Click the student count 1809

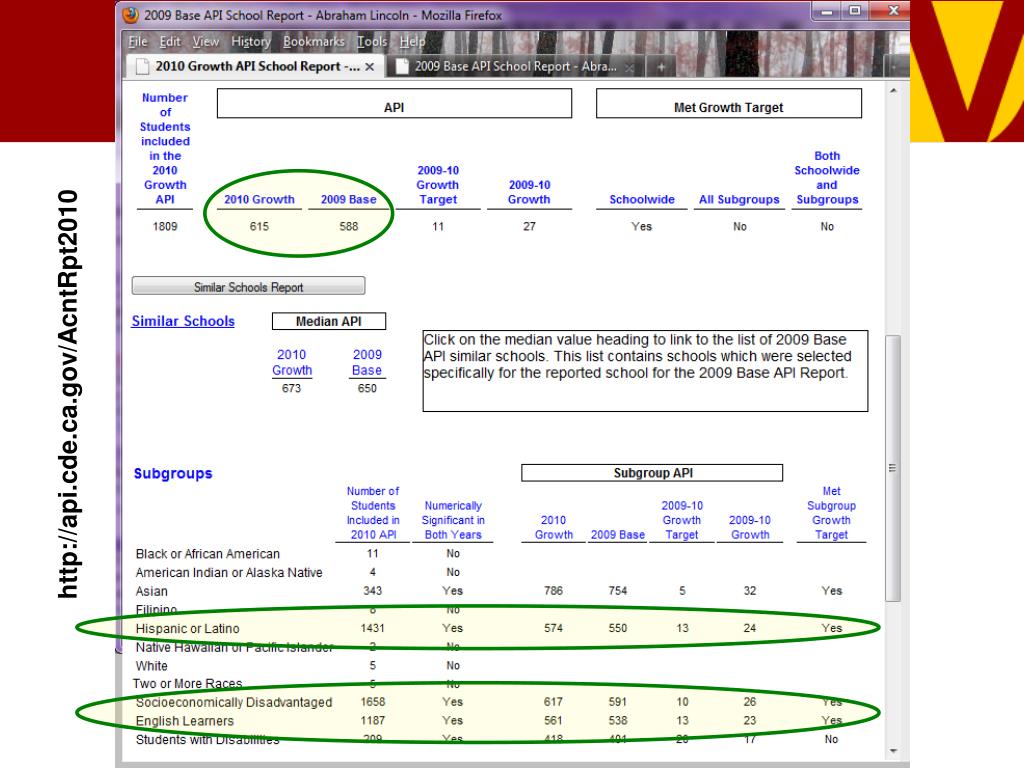coord(165,227)
